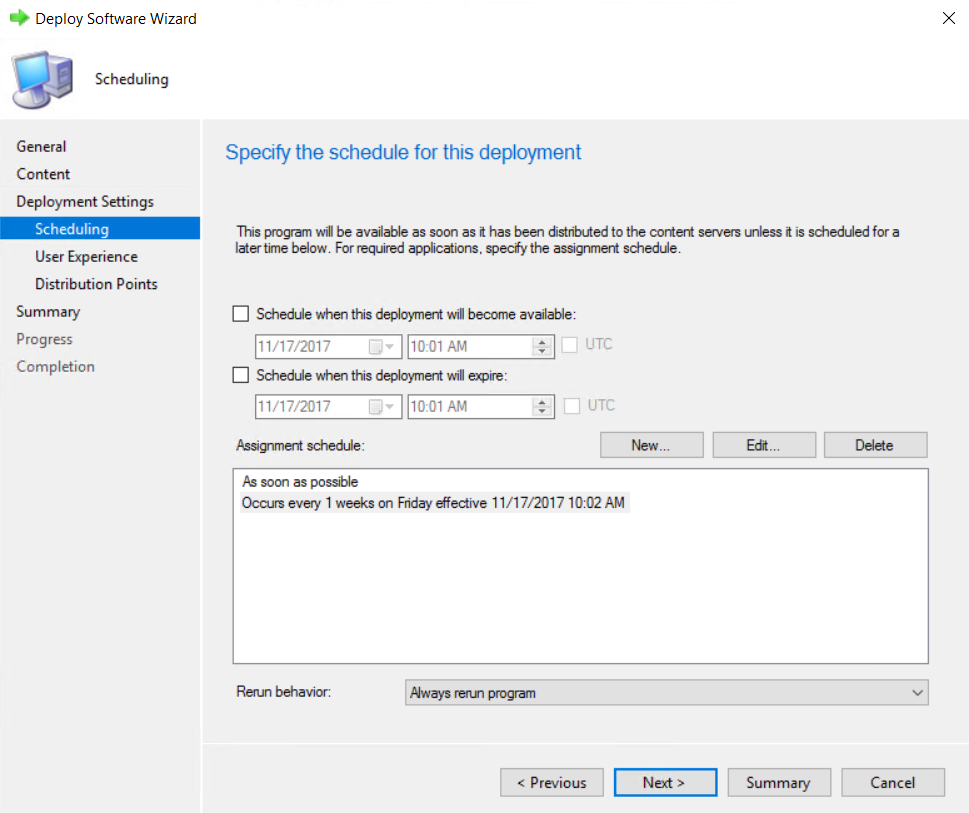Image resolution: width=969 pixels, height=813 pixels.
Task: Delete the selected assignment schedule
Action: [x=875, y=445]
